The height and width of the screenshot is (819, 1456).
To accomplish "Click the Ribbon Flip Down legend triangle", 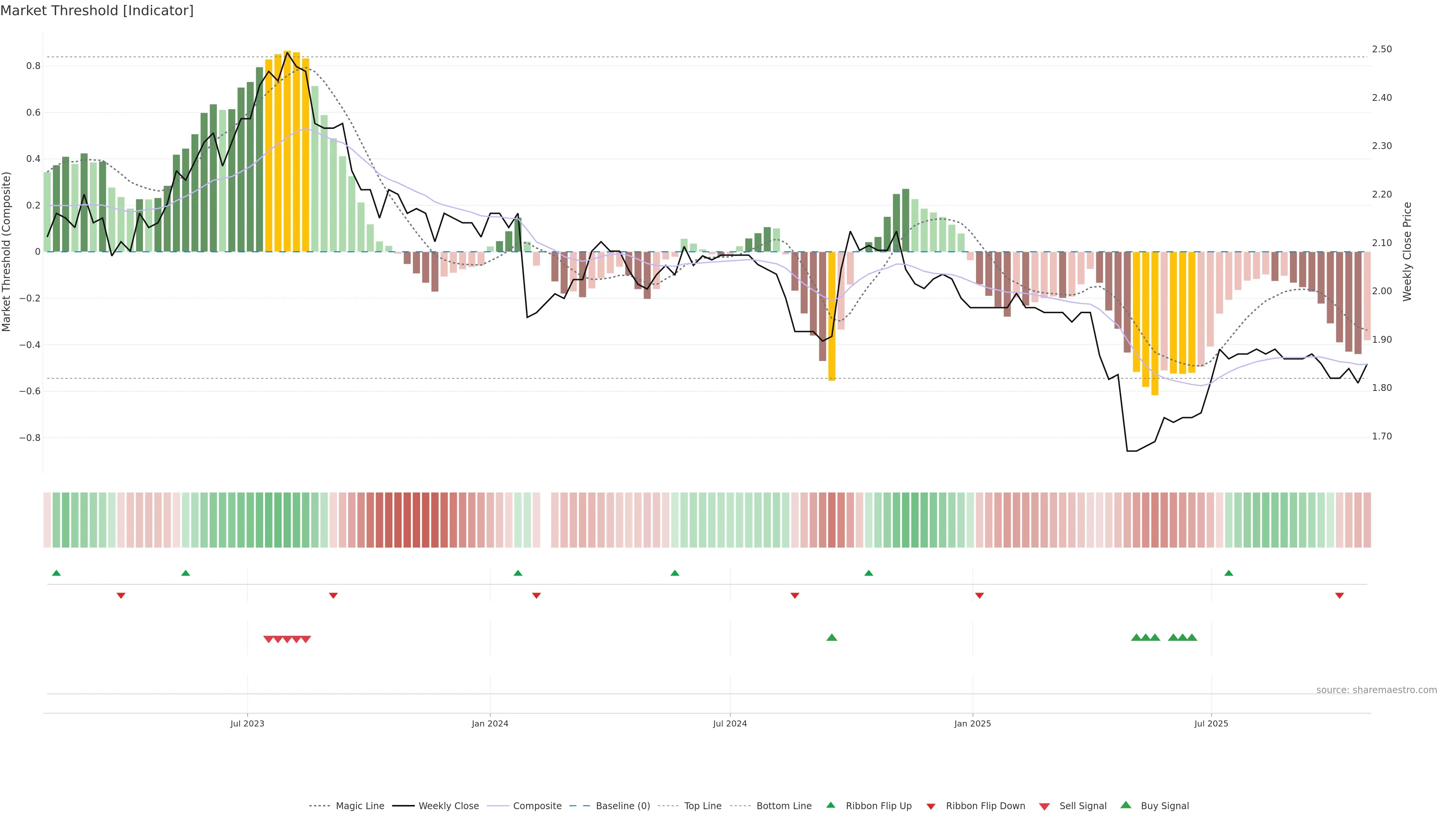I will 930,806.
